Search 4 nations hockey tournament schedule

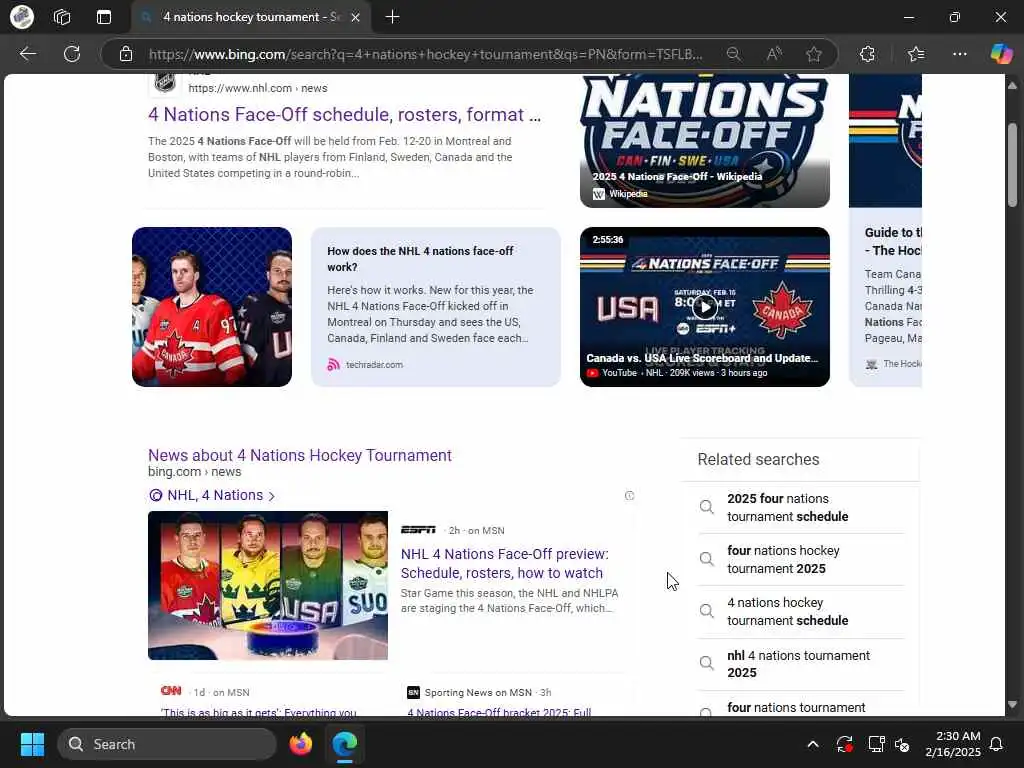(x=801, y=612)
